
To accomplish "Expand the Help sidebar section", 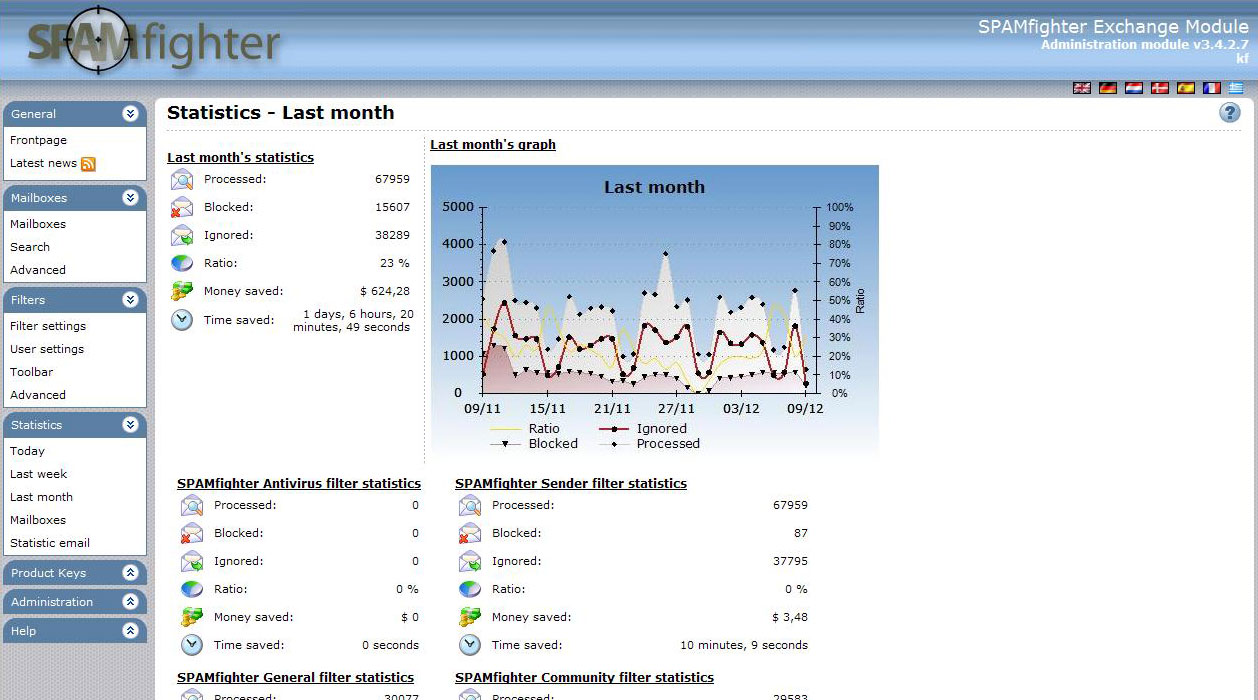I will click(x=130, y=631).
